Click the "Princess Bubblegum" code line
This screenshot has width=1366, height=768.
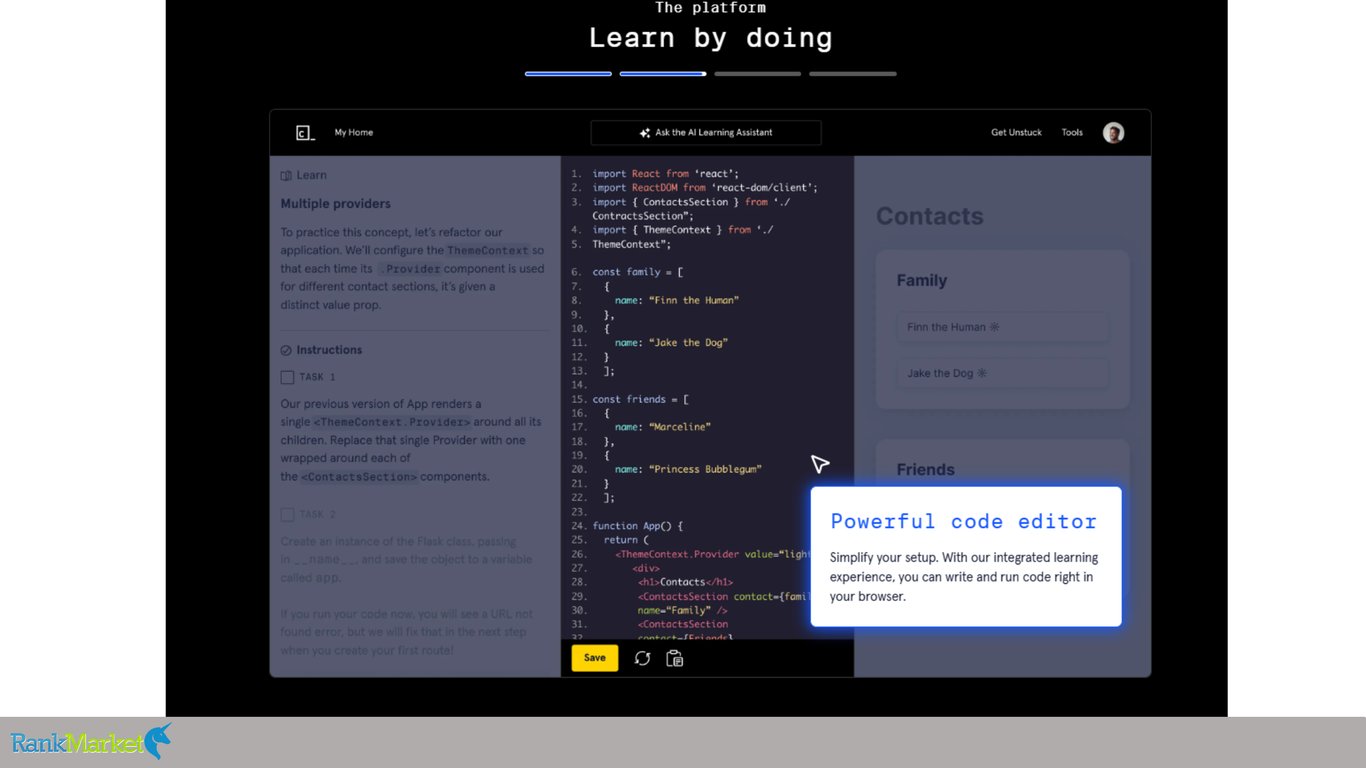point(689,469)
